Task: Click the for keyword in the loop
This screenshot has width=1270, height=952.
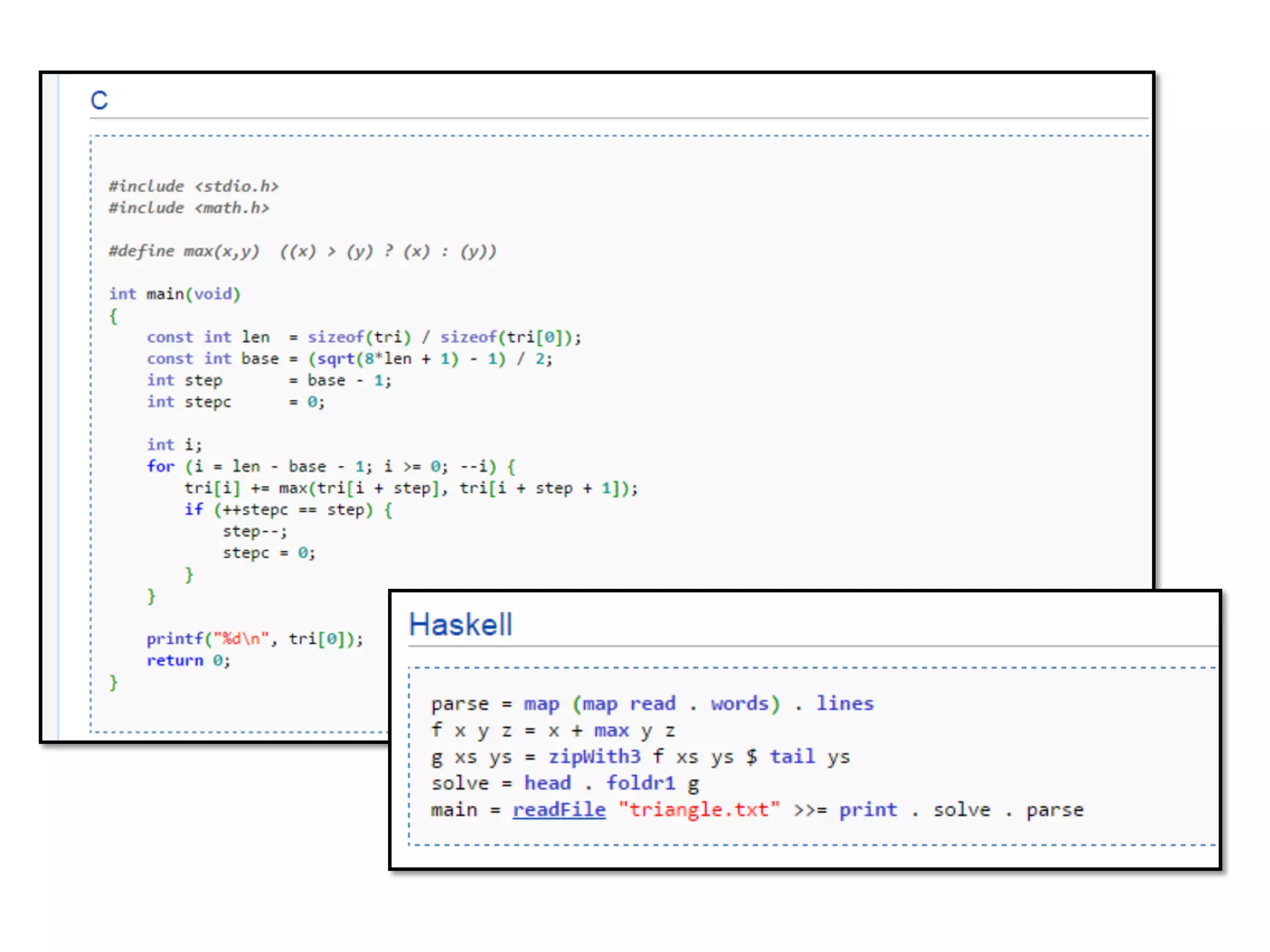Action: (x=161, y=466)
